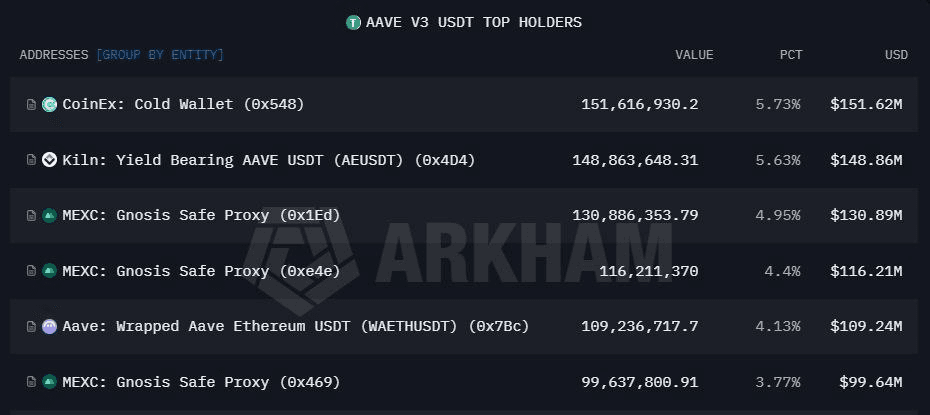Viewport: 930px width, 415px height.
Task: Open Aave: Wrapped Aave Ethereum USDT link
Action: pos(295,326)
